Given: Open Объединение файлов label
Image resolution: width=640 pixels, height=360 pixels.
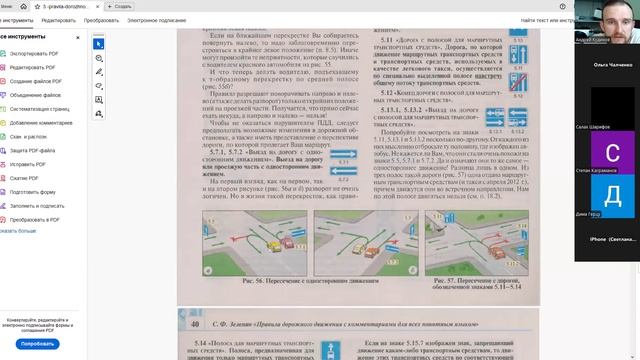Looking at the screenshot, I should pos(35,95).
